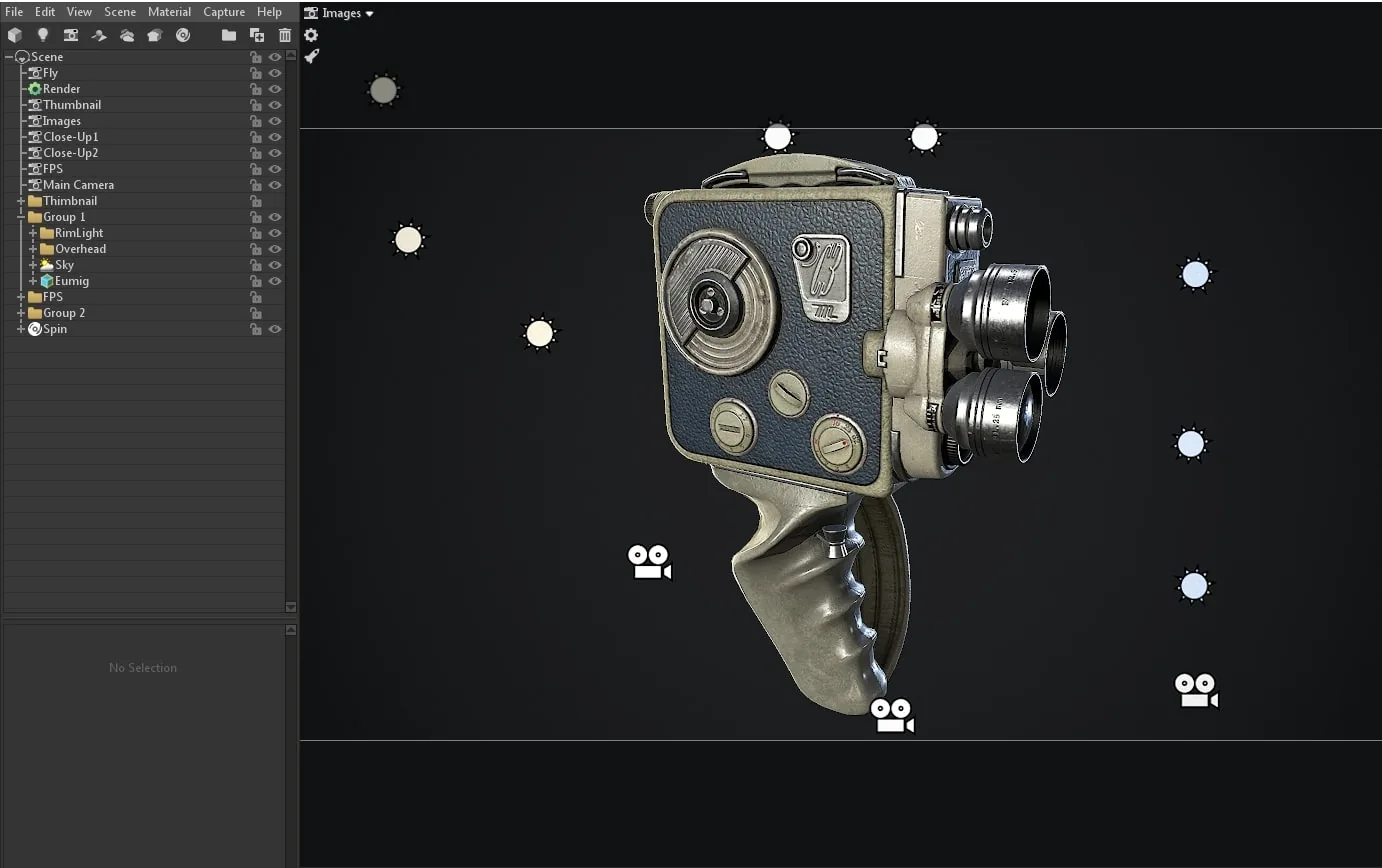The height and width of the screenshot is (868, 1382).
Task: Open the Scene menu
Action: coord(120,12)
